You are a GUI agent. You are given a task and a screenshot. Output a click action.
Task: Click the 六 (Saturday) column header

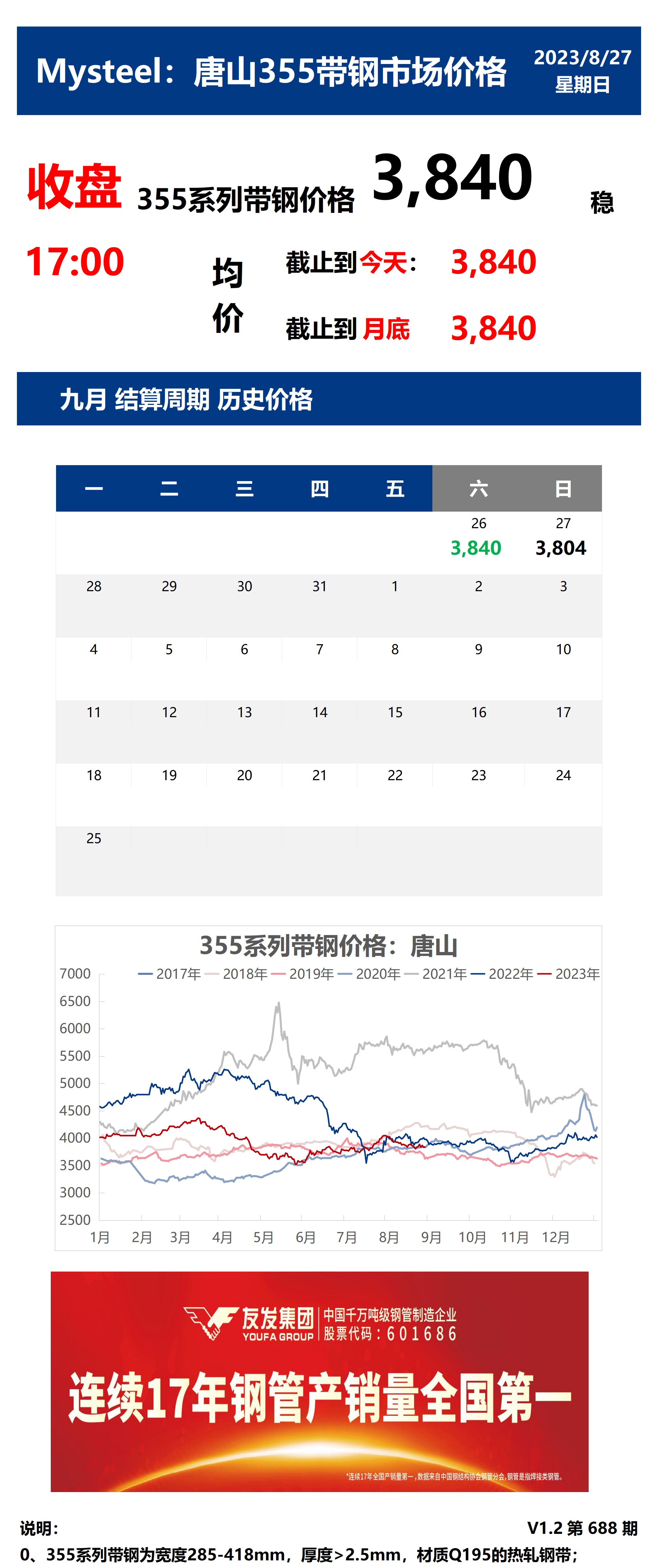click(x=479, y=488)
